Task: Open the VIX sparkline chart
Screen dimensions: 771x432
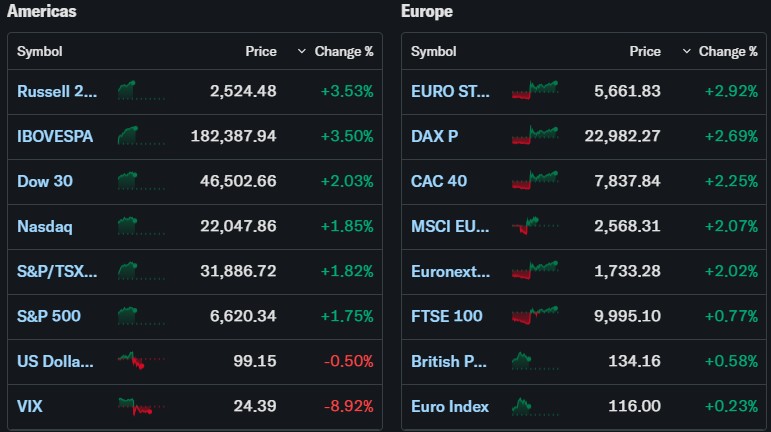Action: pos(140,406)
